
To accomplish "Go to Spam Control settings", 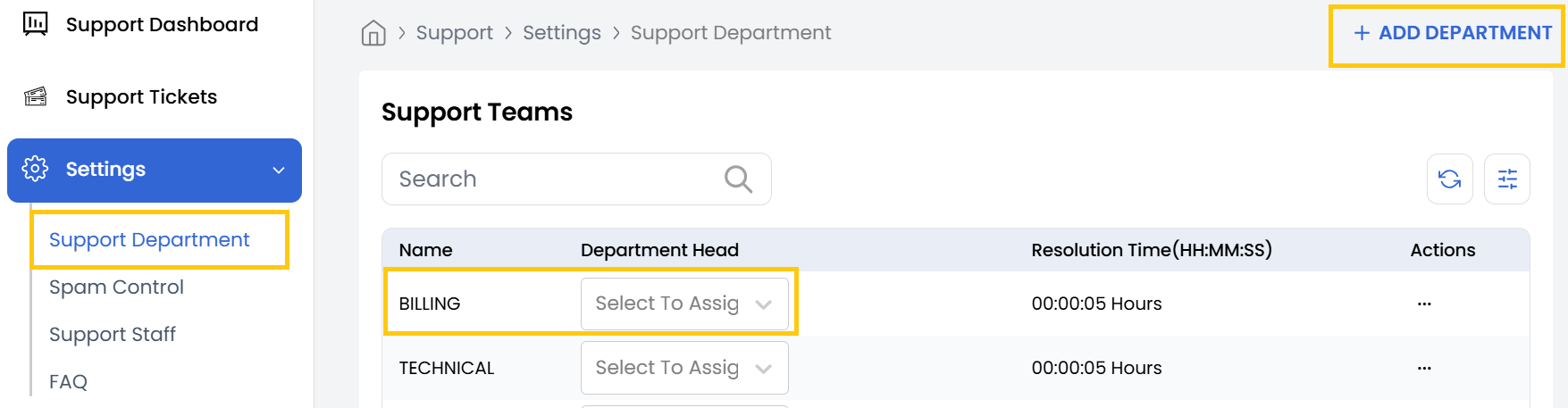I will 116,287.
